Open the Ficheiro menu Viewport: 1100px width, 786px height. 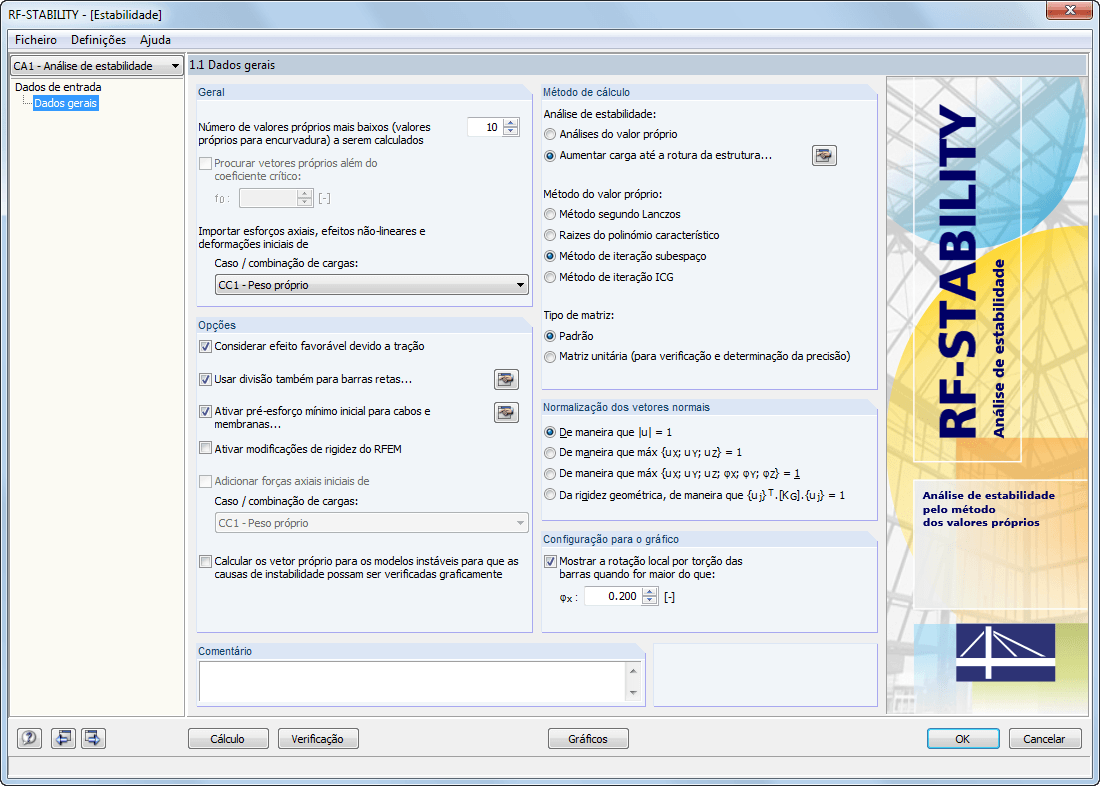tap(36, 40)
